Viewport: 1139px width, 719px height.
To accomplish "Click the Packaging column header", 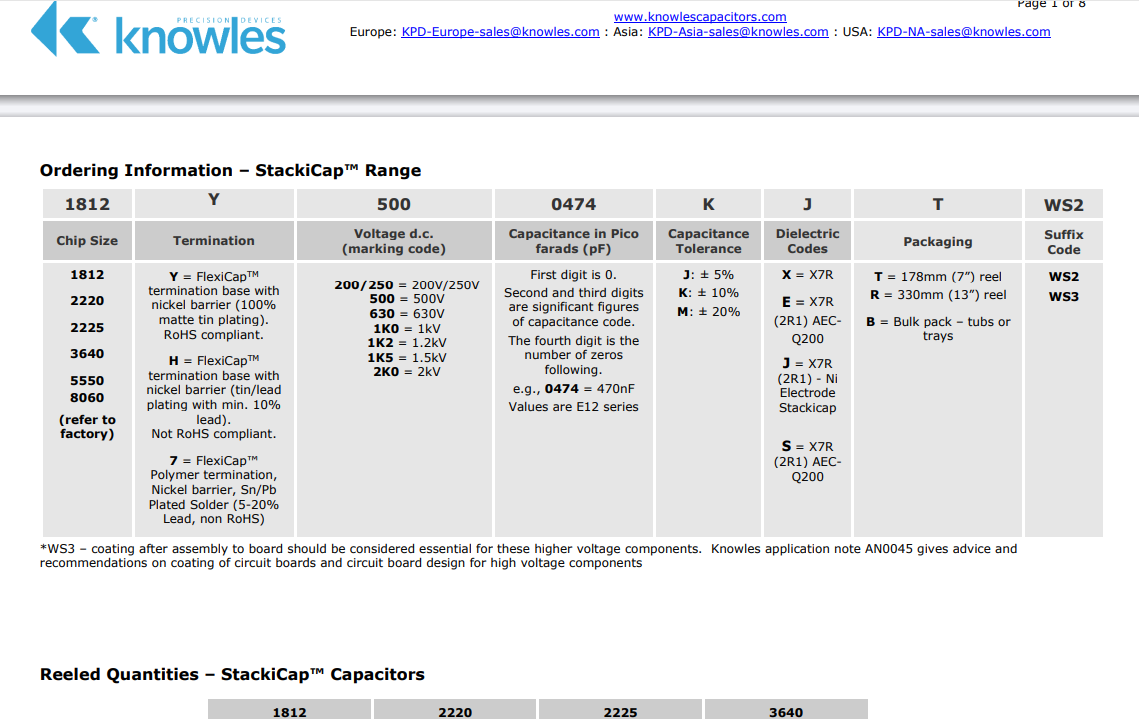I will click(937, 242).
